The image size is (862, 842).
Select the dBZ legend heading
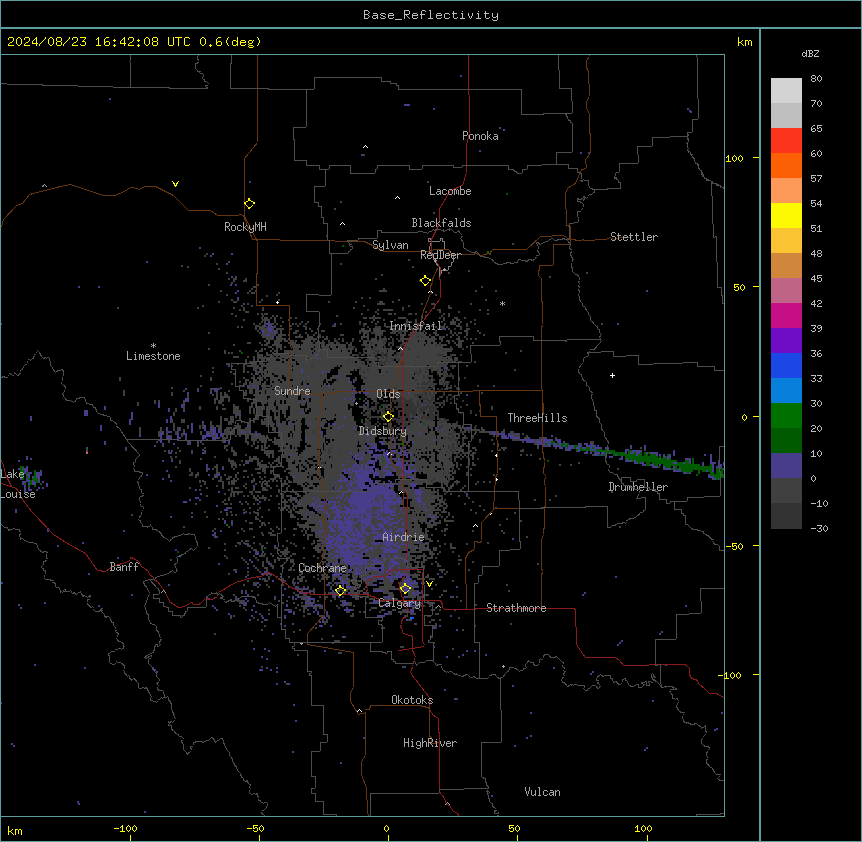tap(810, 53)
